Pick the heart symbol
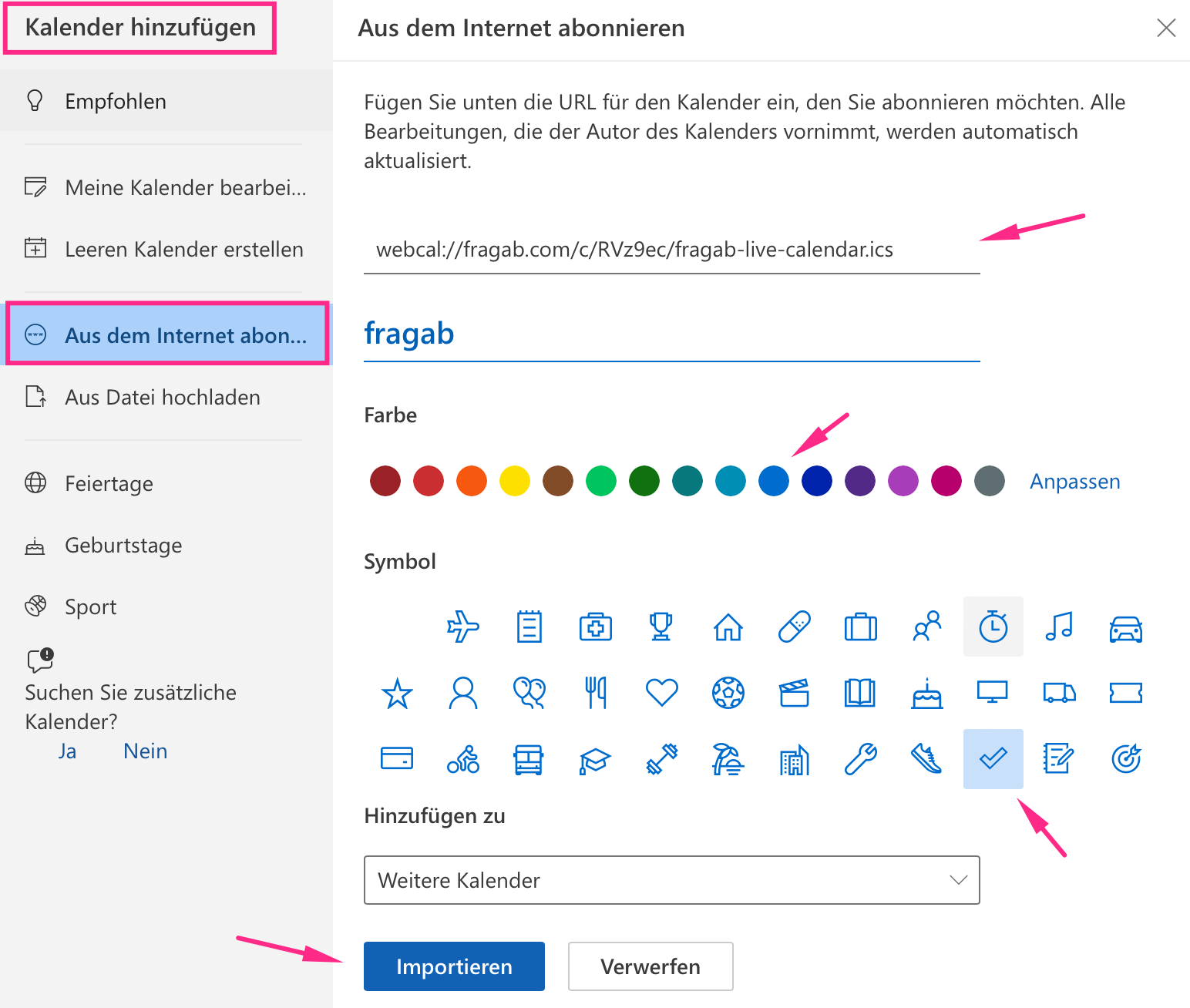This screenshot has width=1190, height=1008. pos(662,693)
